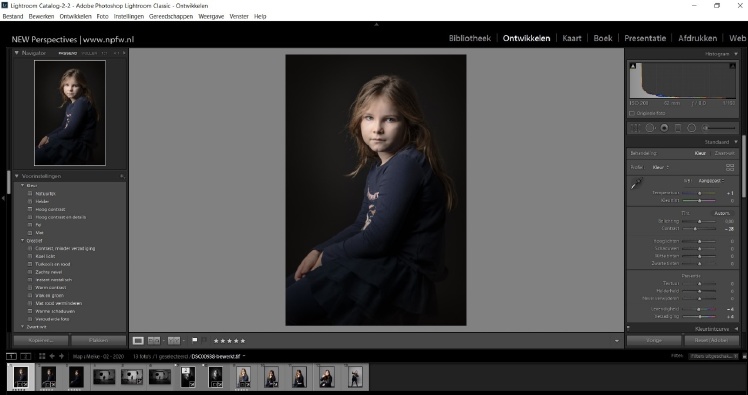Screen dimensions: 748x395
Task: Select last filmstrip thumbnail of standing person
Action: click(355, 377)
